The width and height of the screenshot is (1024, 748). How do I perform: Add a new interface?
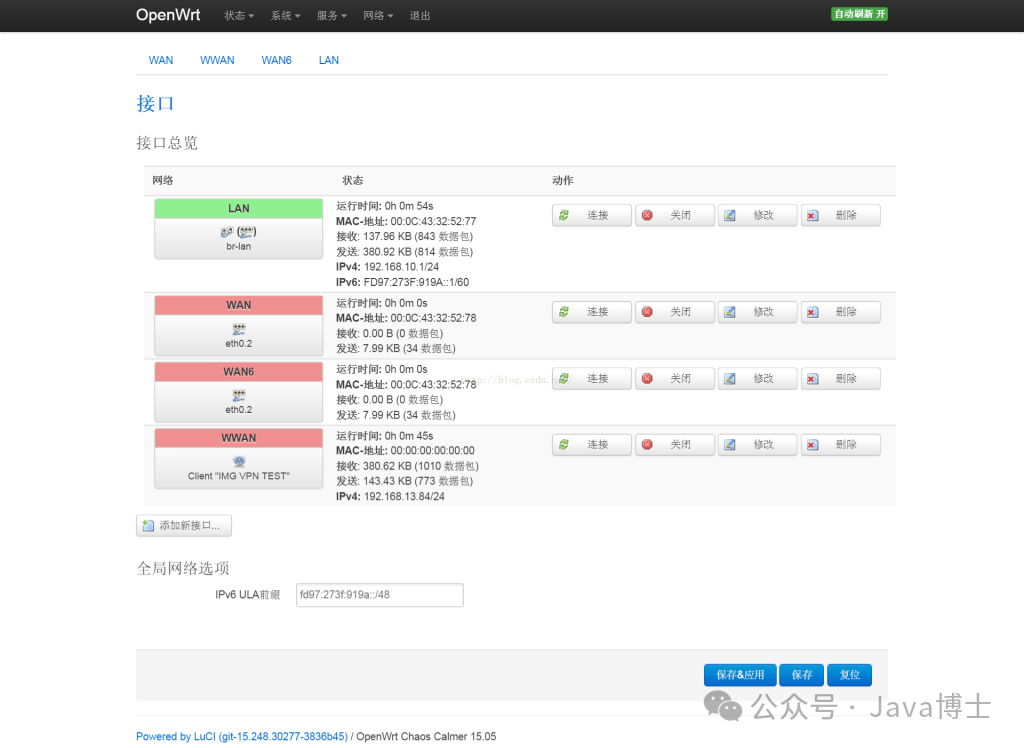(184, 525)
